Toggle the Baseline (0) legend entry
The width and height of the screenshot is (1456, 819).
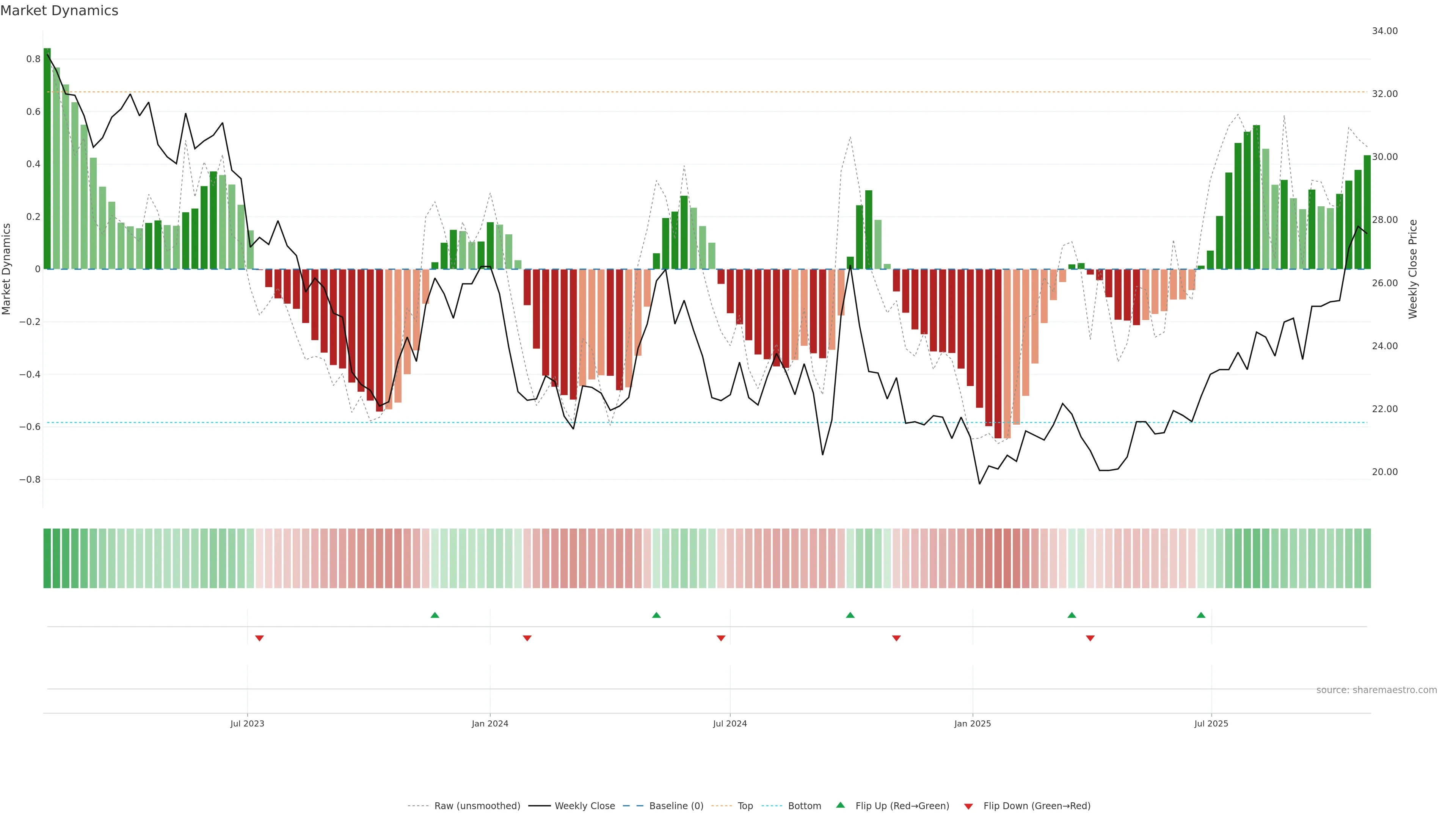click(676, 806)
